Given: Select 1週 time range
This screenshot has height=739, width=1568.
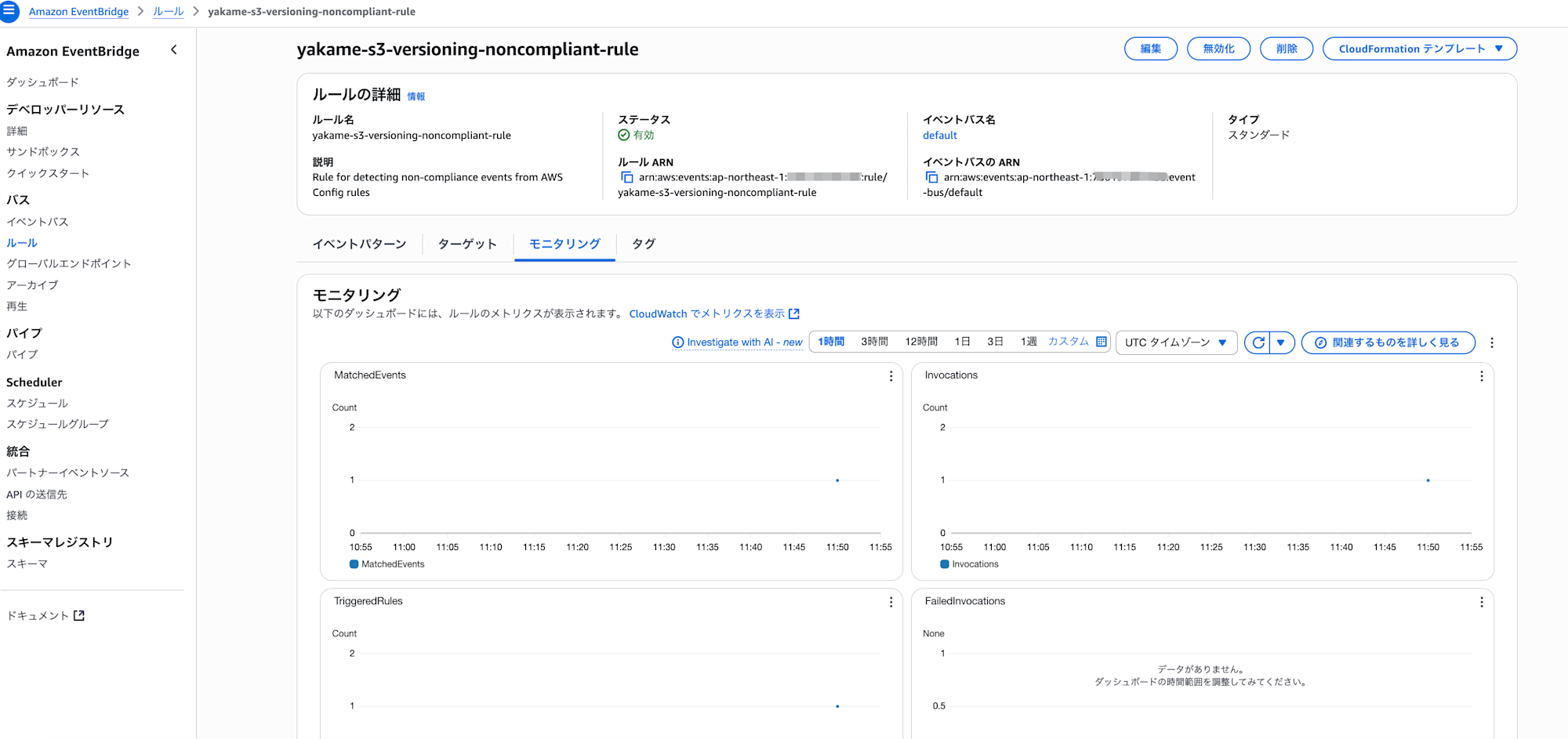Looking at the screenshot, I should point(1029,342).
